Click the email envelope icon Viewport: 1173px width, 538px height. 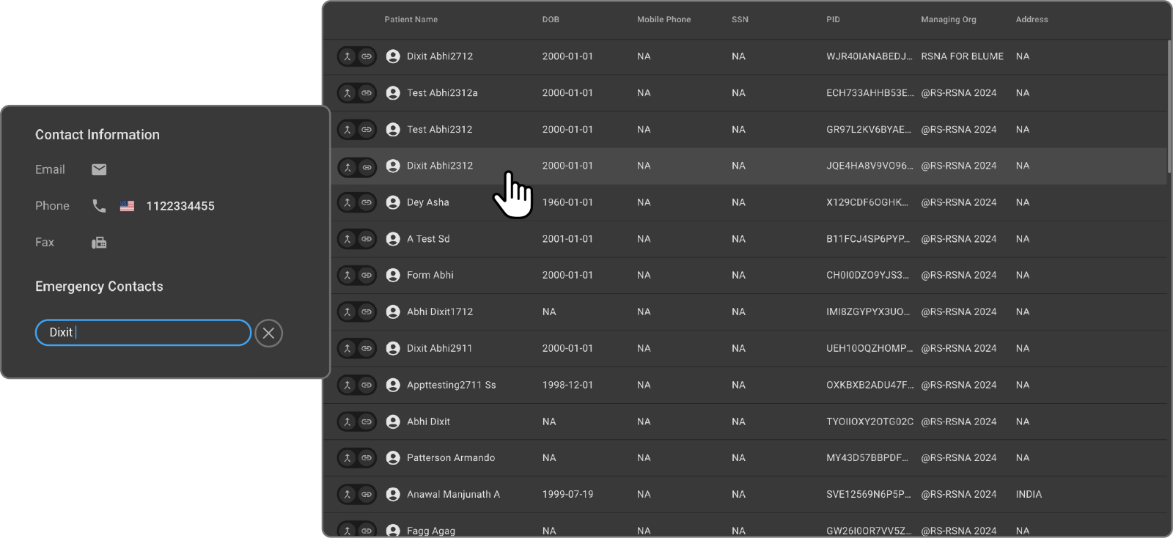coord(99,170)
